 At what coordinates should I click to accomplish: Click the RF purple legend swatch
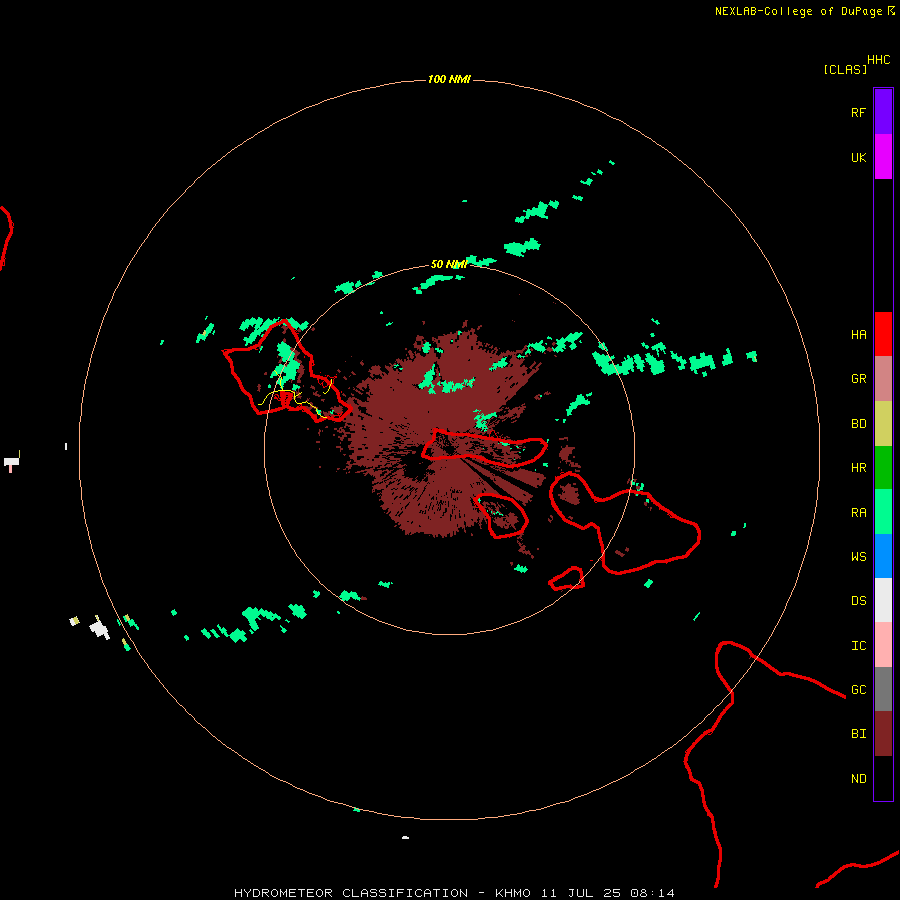883,112
